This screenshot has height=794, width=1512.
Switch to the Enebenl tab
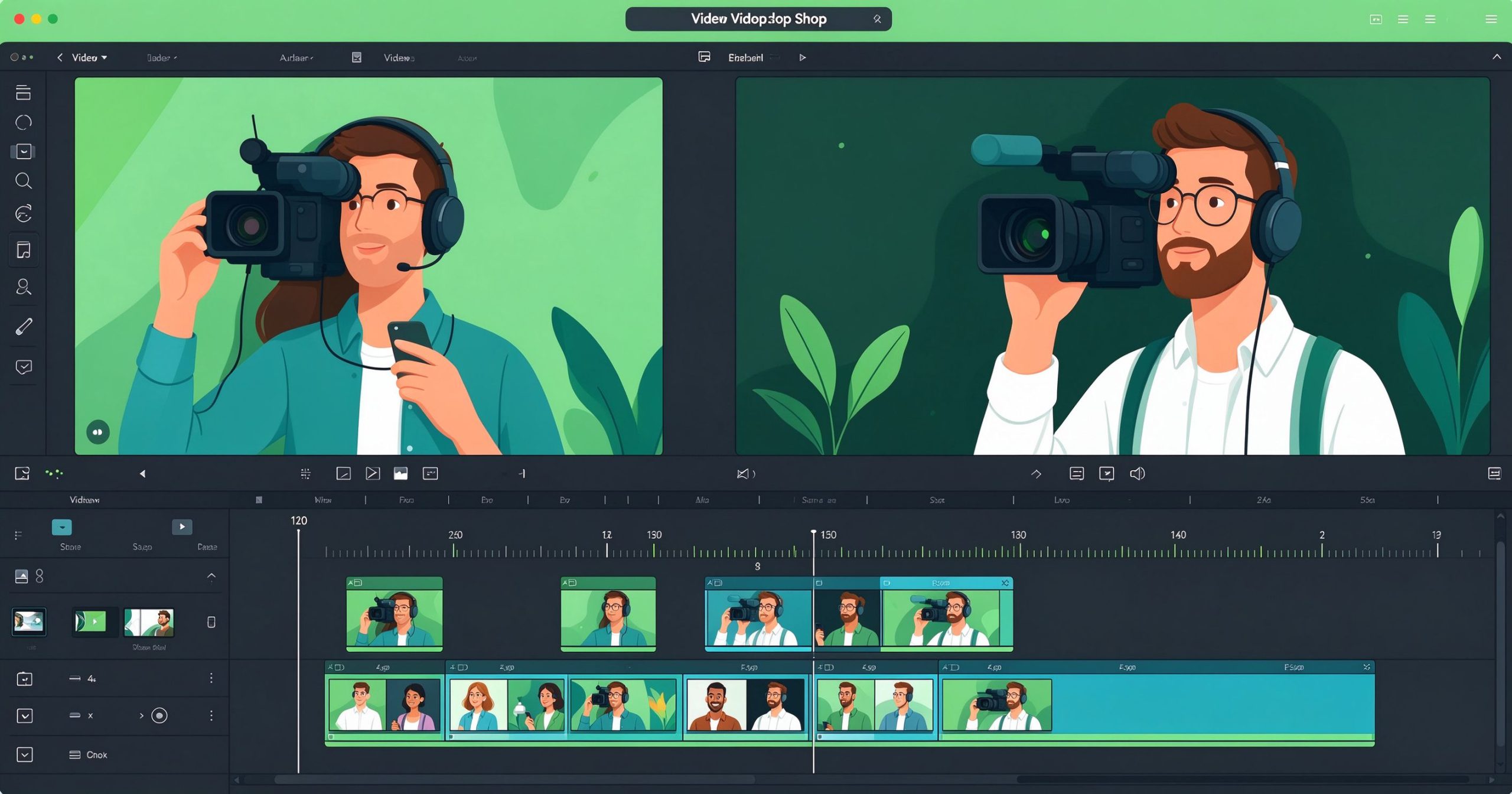[x=745, y=57]
